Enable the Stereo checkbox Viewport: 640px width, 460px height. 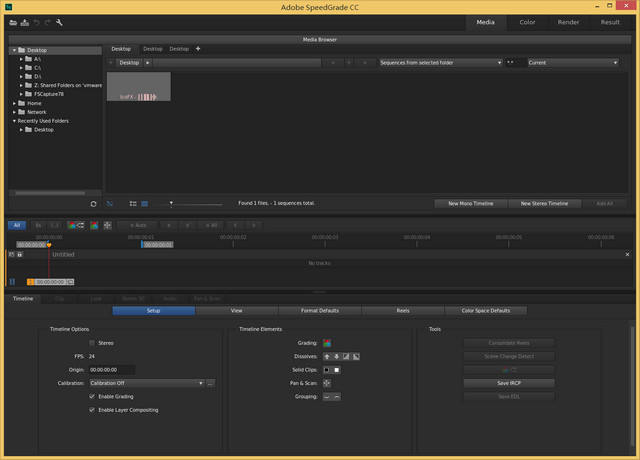tap(93, 343)
